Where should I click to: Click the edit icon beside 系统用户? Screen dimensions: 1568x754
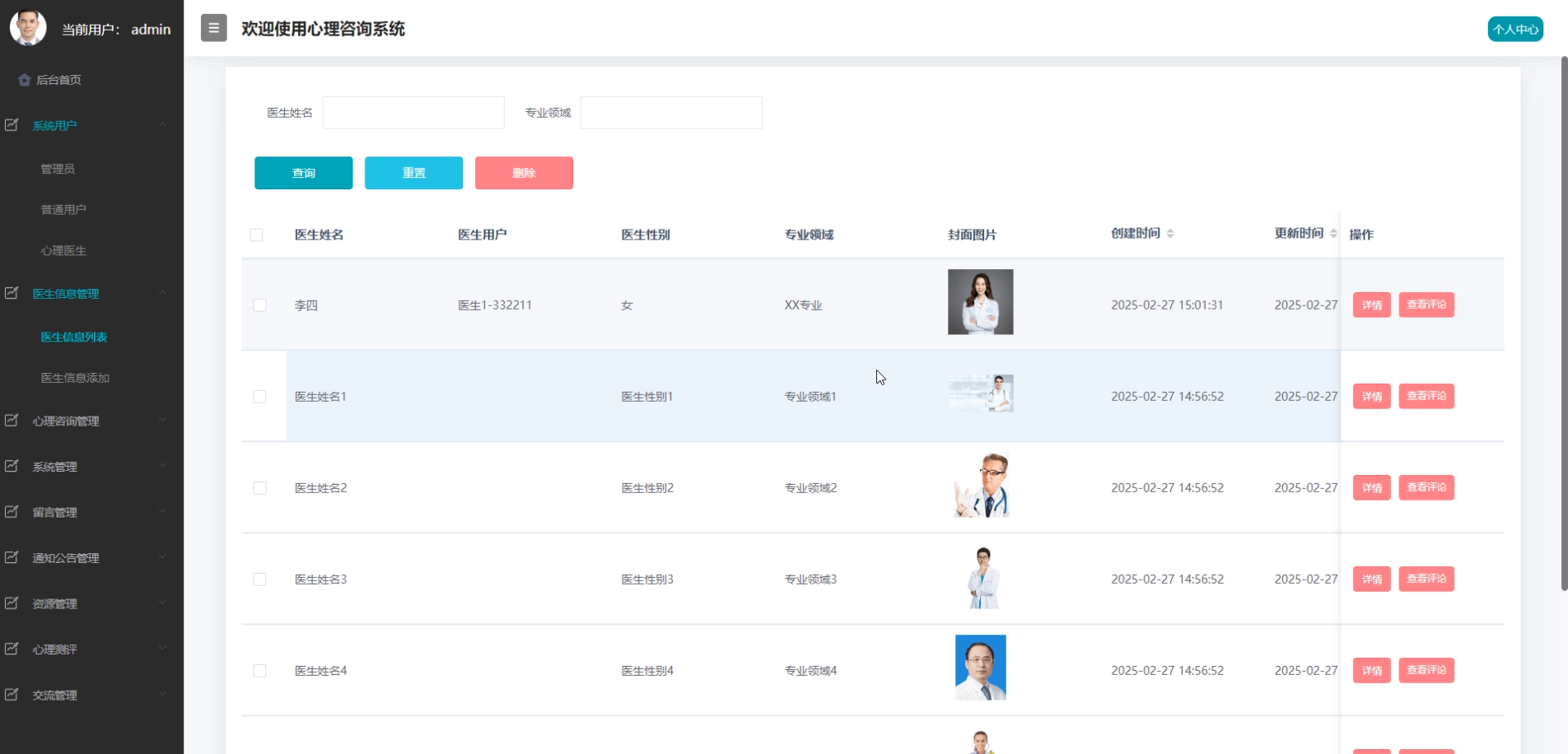pyautogui.click(x=12, y=125)
